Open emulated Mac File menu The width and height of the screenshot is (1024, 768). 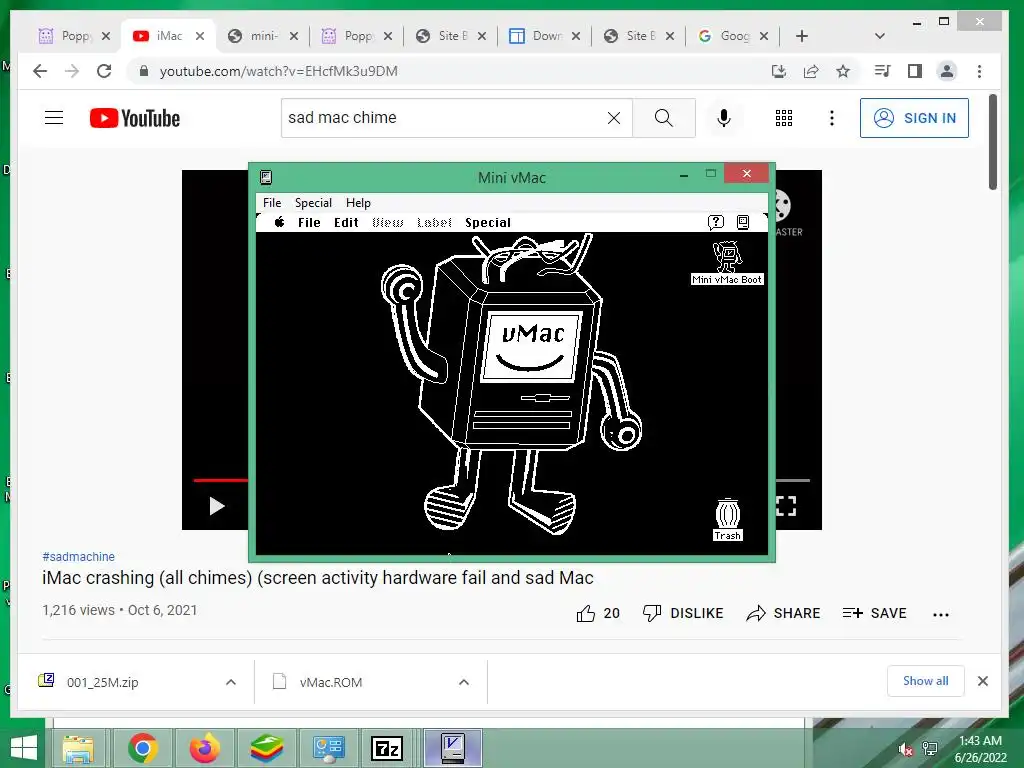point(309,222)
